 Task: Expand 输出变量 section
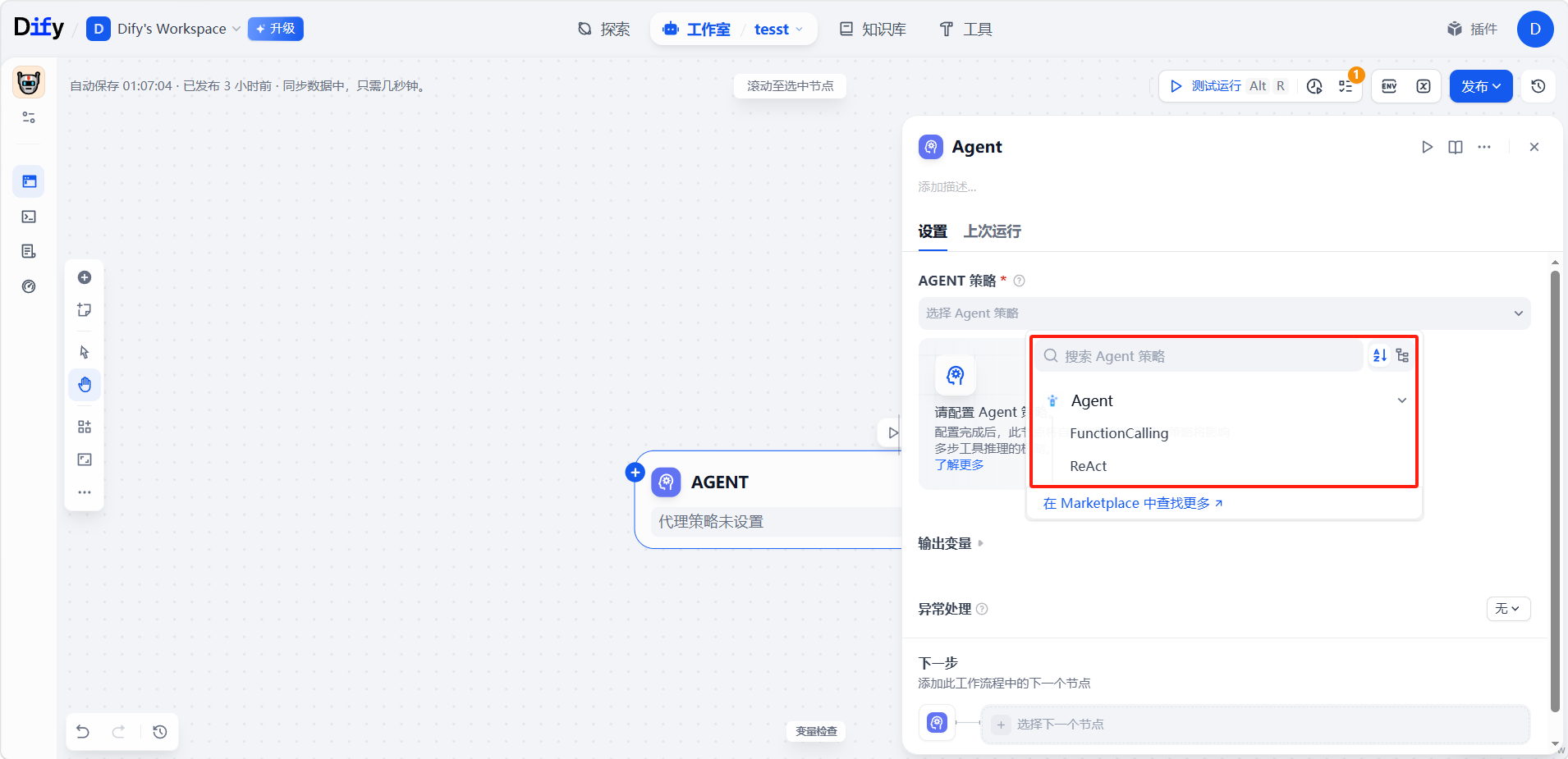tap(950, 543)
